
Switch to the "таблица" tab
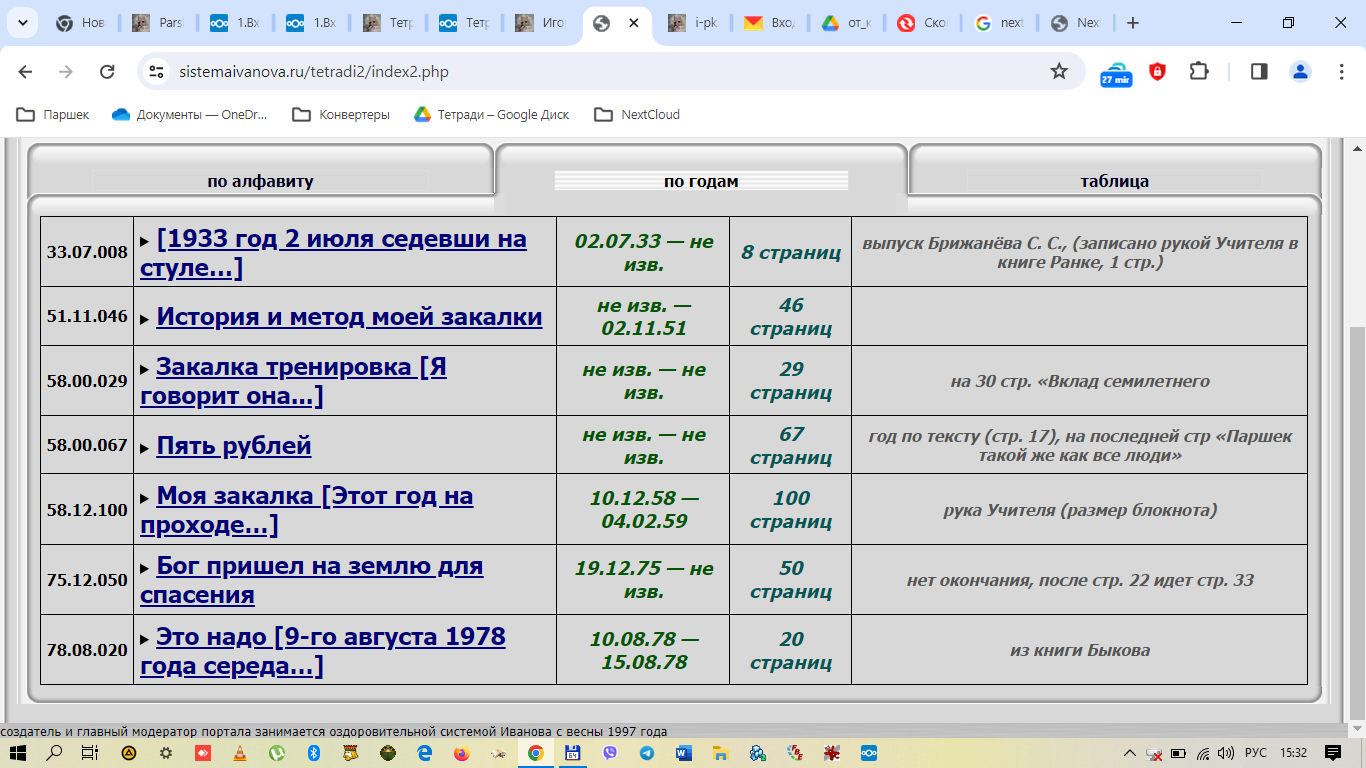pos(1114,181)
